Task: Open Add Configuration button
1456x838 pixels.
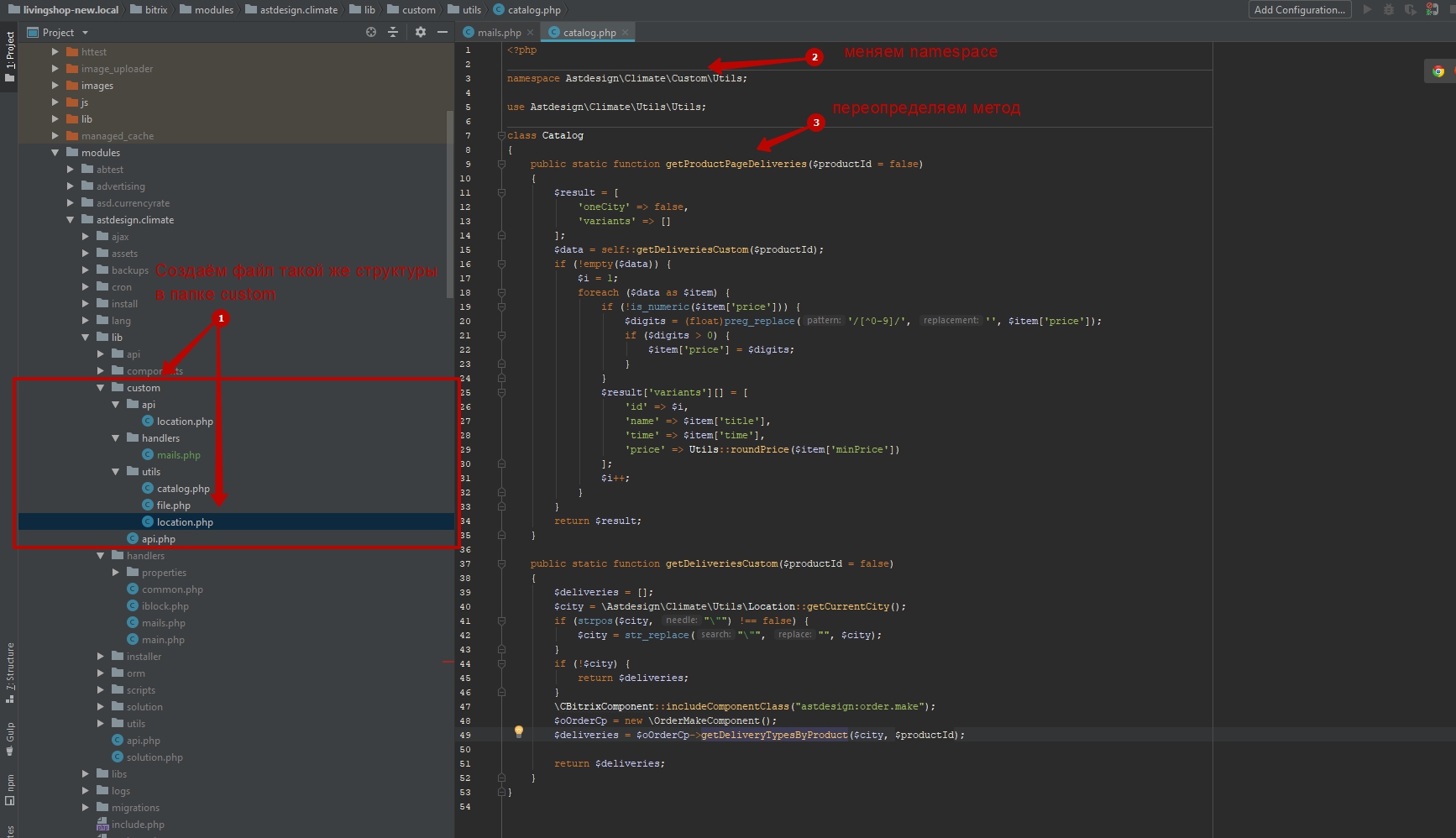Action: [x=1300, y=9]
